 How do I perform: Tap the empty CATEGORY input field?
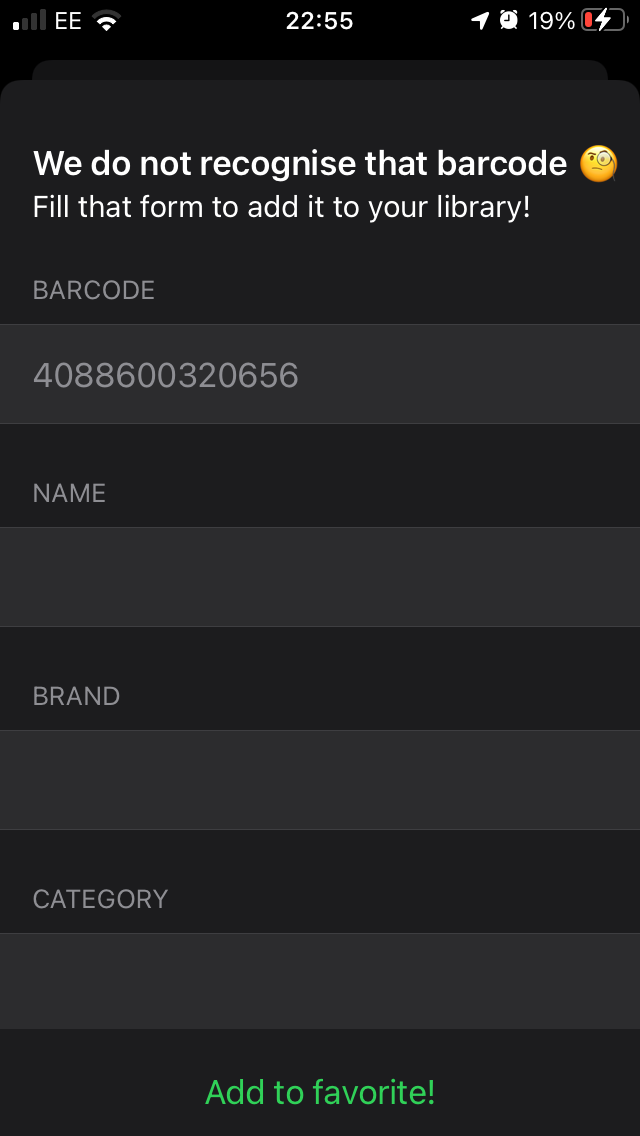(320, 981)
